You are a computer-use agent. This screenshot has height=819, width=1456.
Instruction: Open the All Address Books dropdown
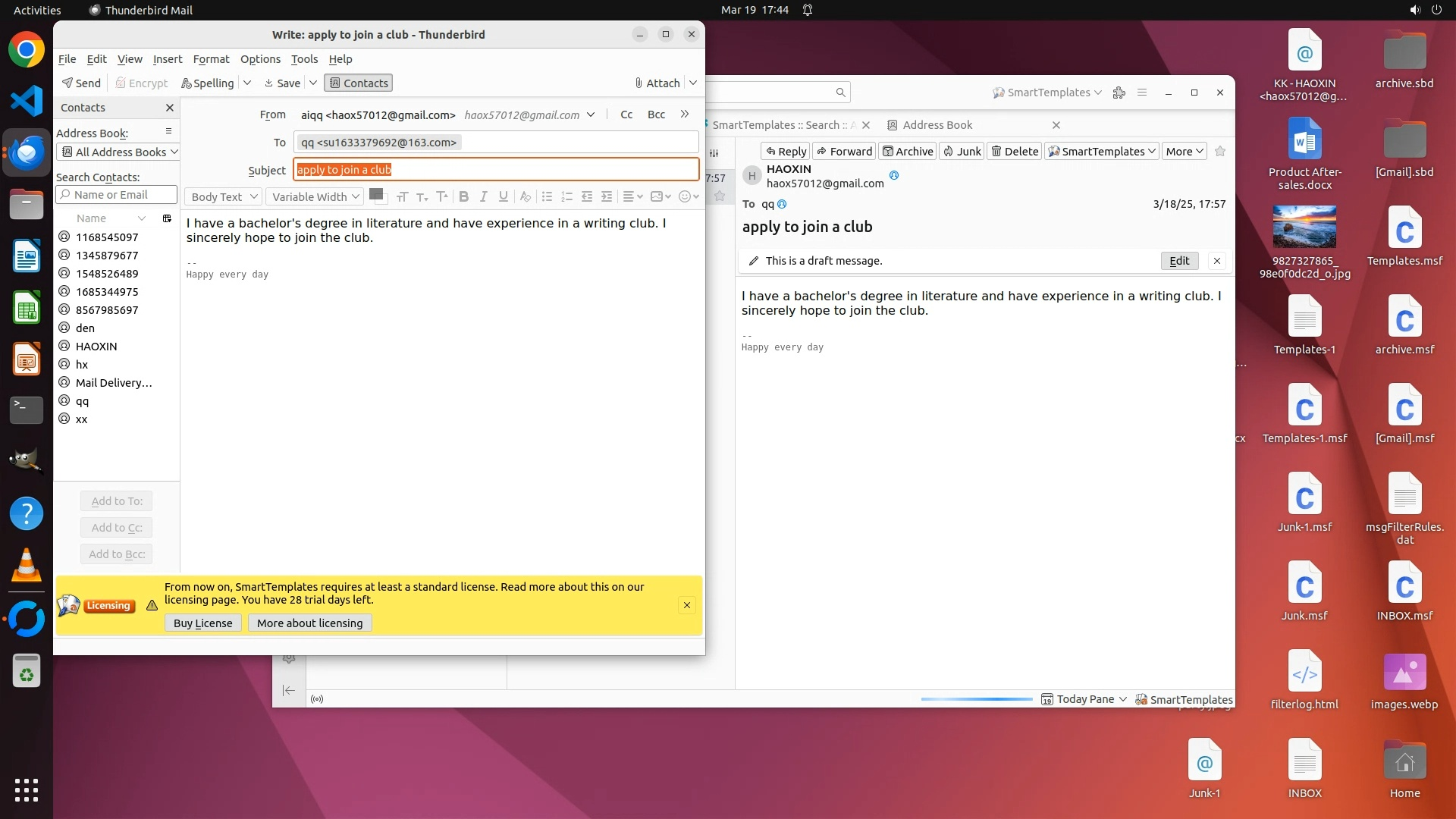tap(119, 152)
